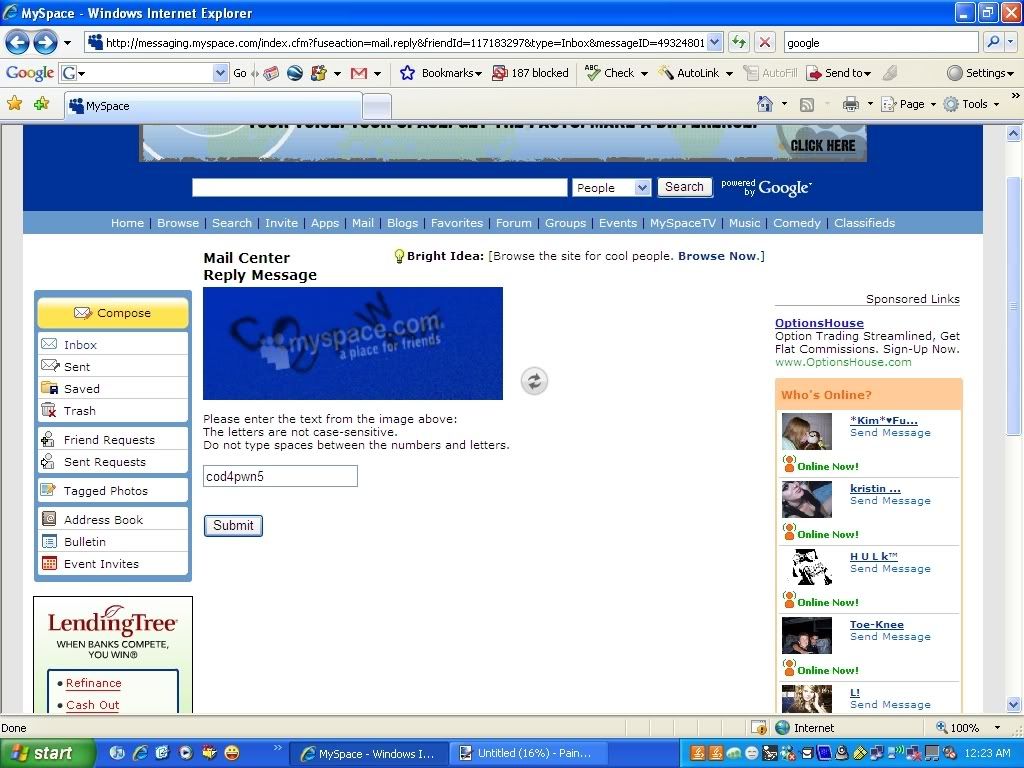Click the smiley face quick launch icon
1024x768 pixels.
pos(231,753)
